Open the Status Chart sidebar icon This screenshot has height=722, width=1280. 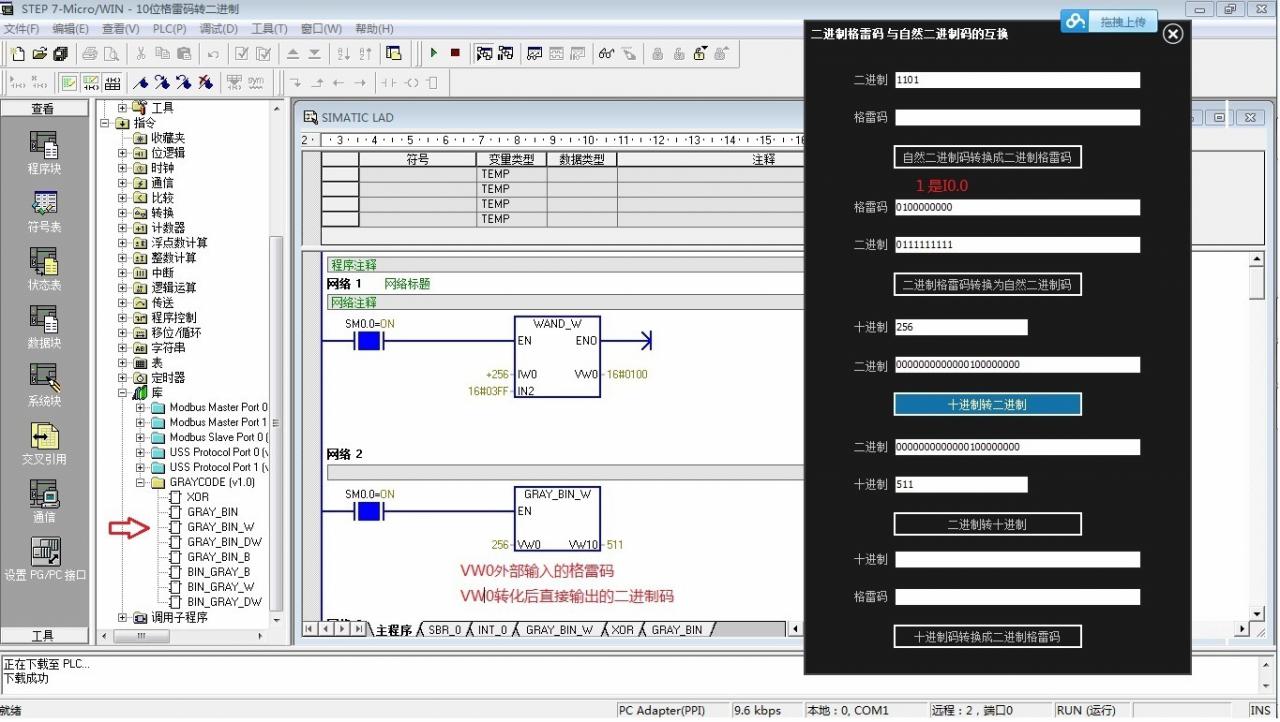44,268
